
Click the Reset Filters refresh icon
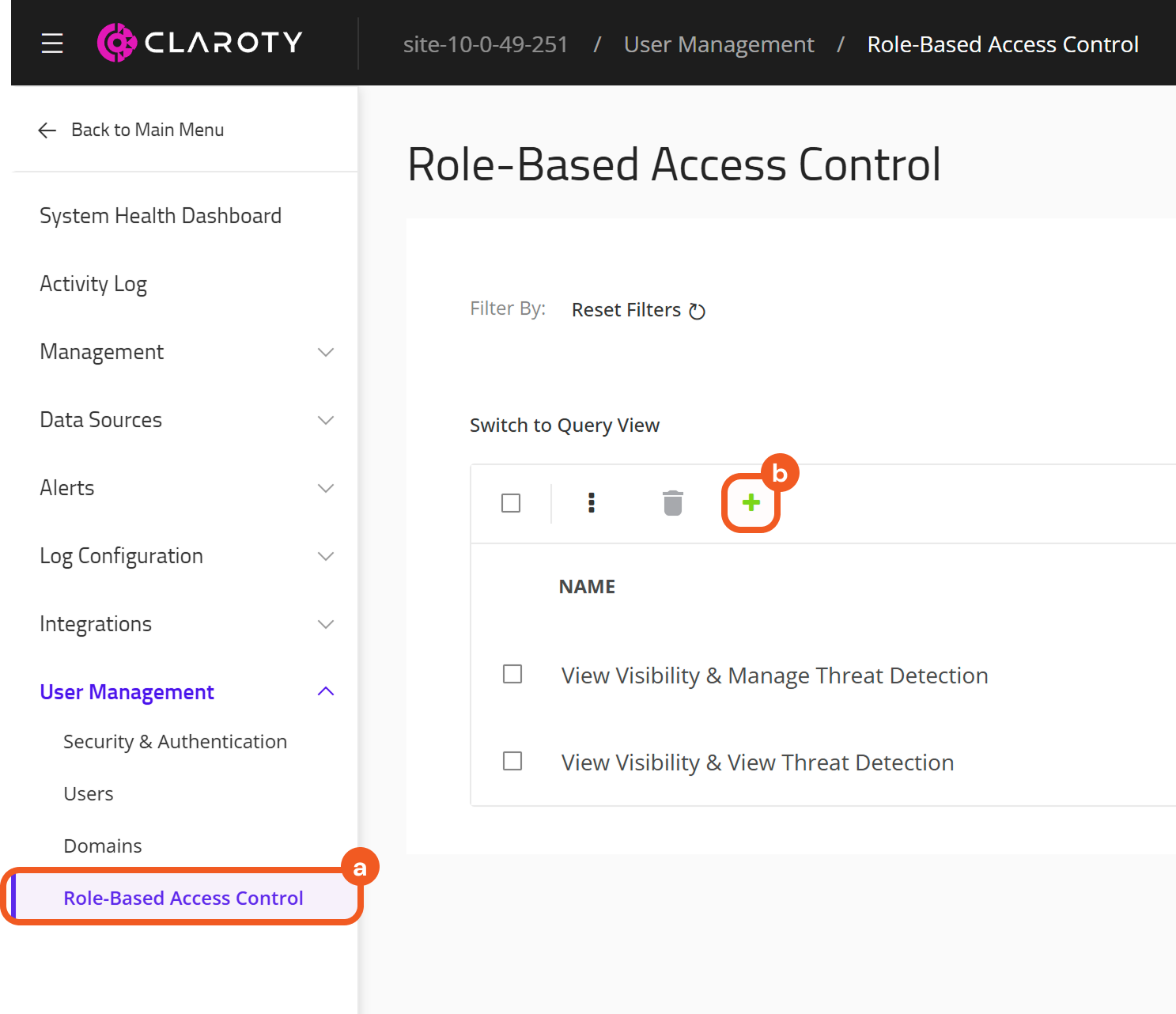pyautogui.click(x=697, y=311)
